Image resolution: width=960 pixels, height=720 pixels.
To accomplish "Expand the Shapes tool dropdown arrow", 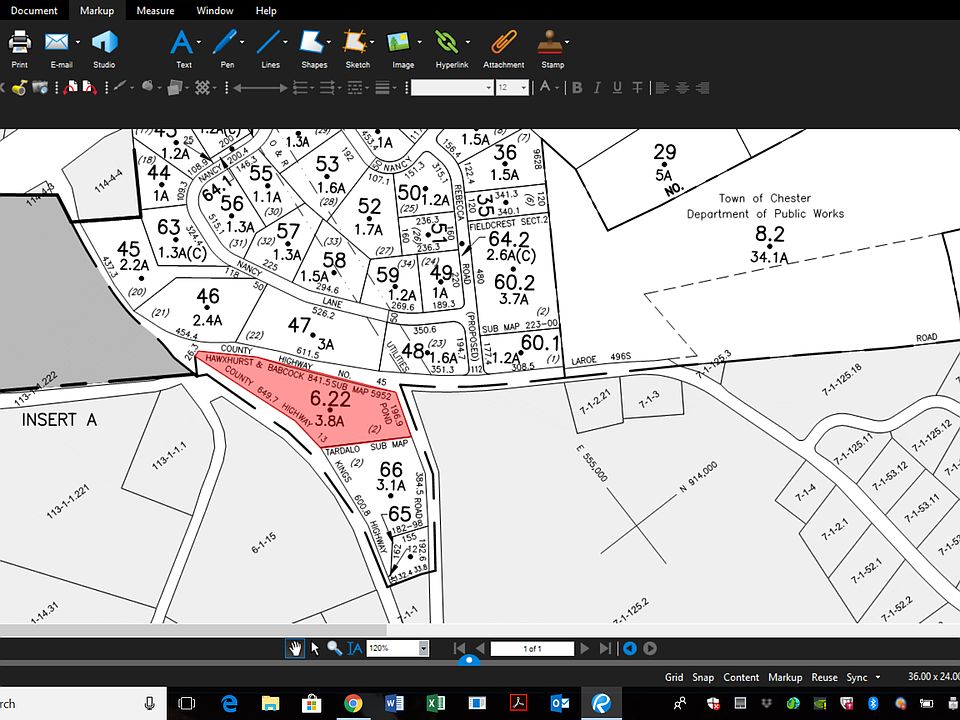I will click(x=331, y=43).
